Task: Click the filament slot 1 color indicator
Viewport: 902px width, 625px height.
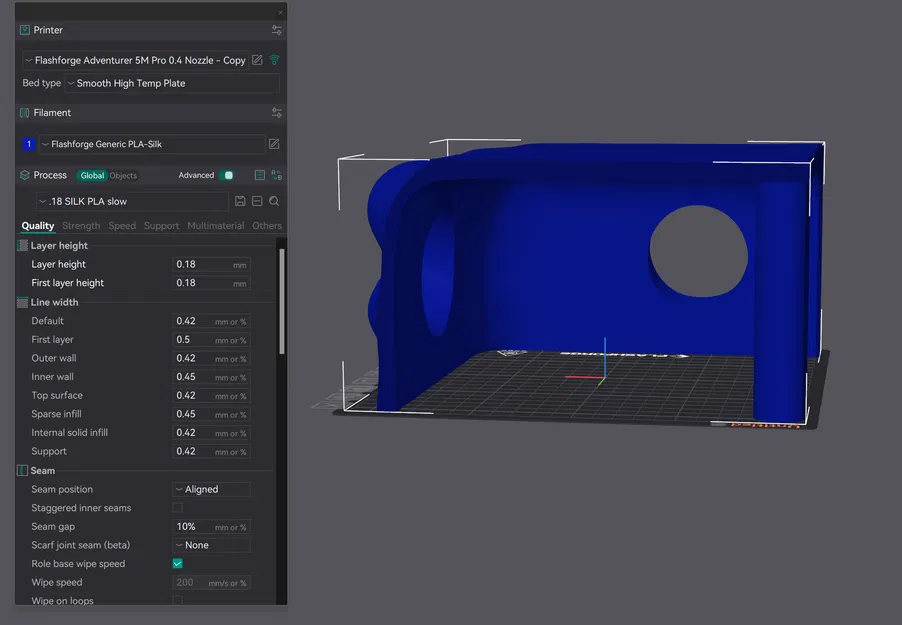Action: [x=28, y=143]
